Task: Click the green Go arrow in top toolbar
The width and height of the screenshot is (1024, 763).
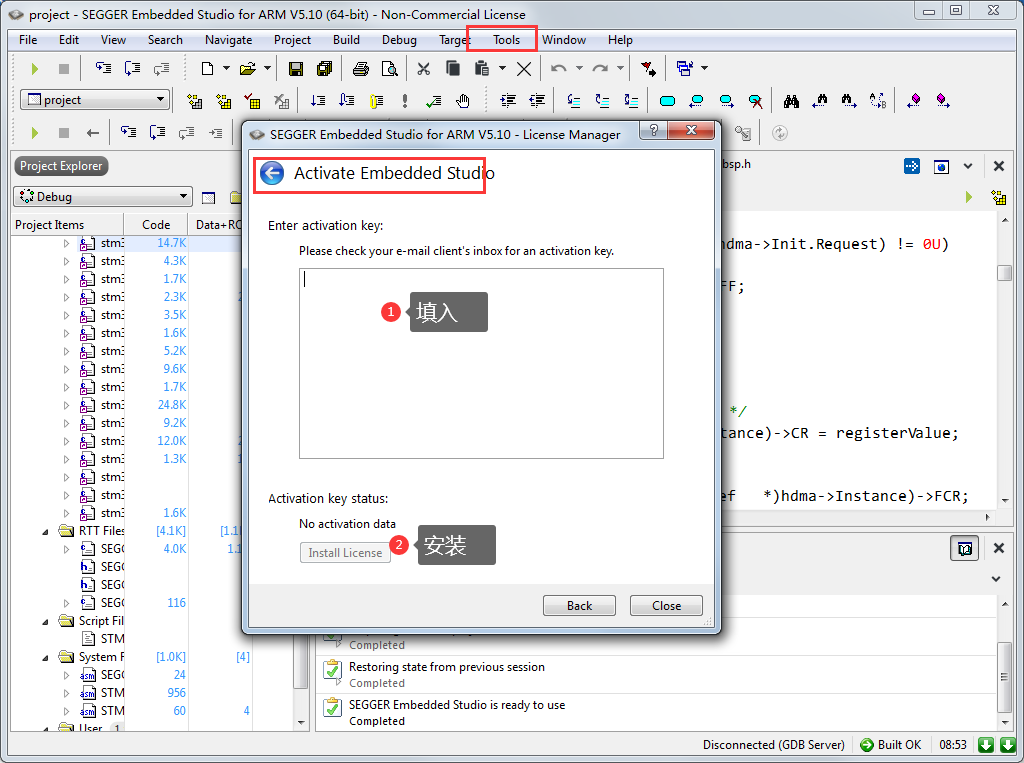Action: coord(35,69)
